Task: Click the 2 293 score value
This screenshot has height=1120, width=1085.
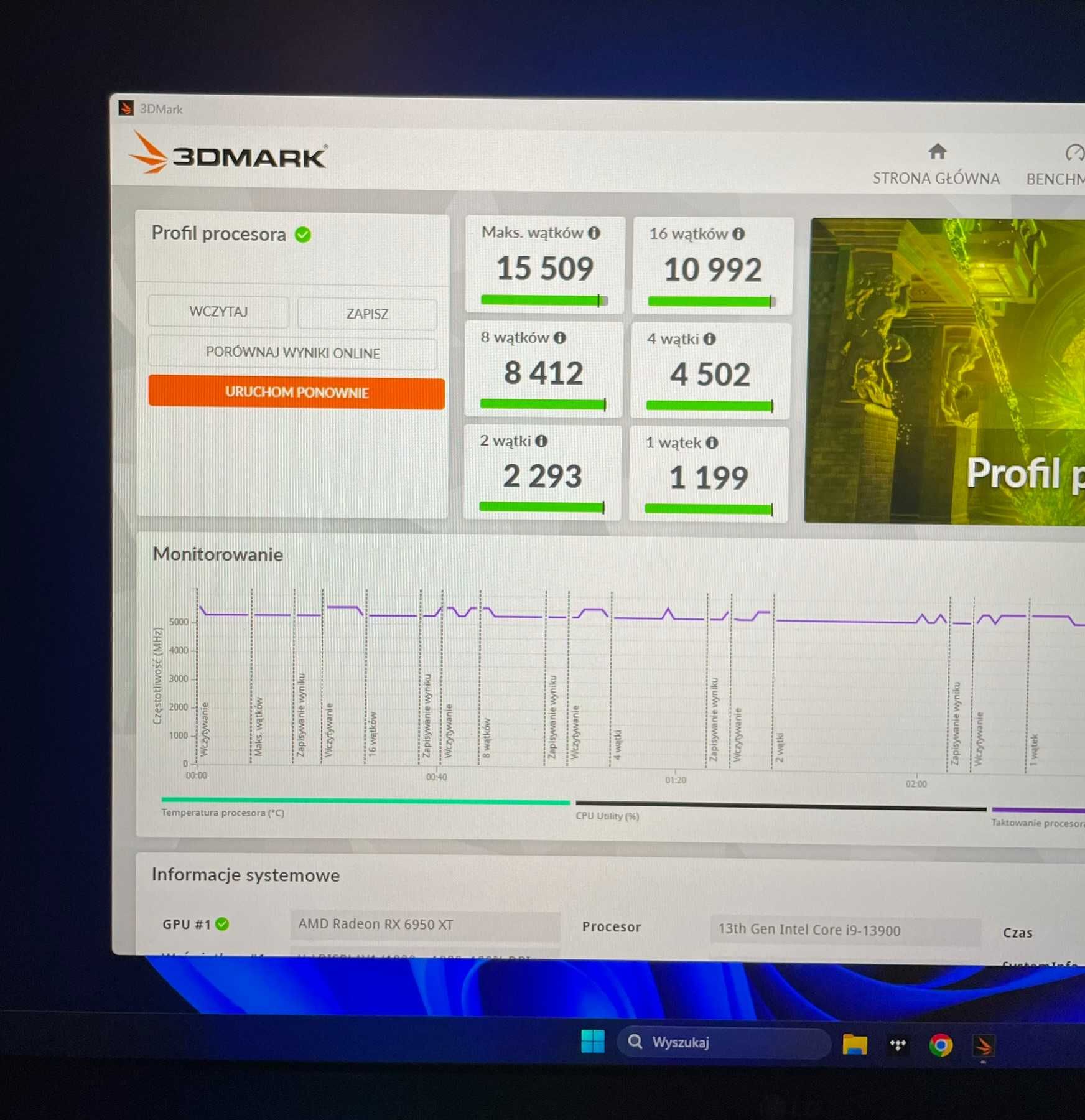Action: click(542, 477)
